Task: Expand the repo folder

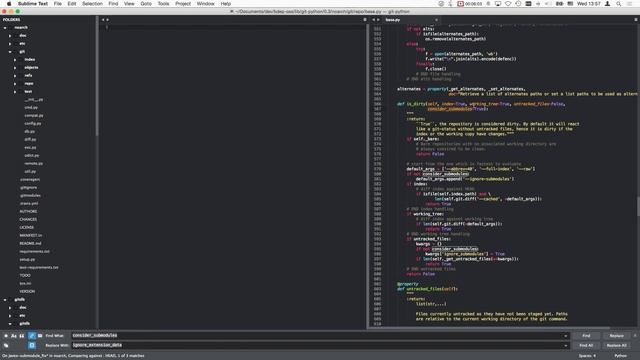Action: click(x=15, y=84)
